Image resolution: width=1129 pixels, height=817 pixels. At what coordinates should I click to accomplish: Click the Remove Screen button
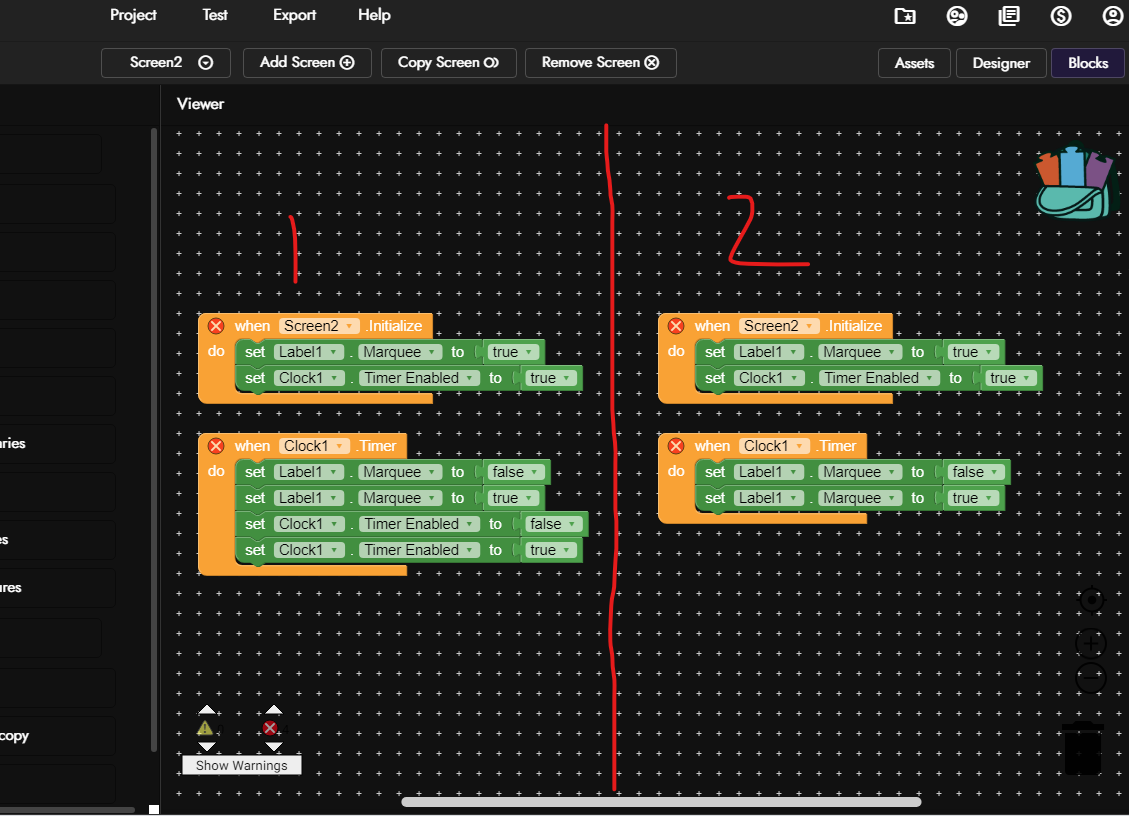(x=600, y=62)
